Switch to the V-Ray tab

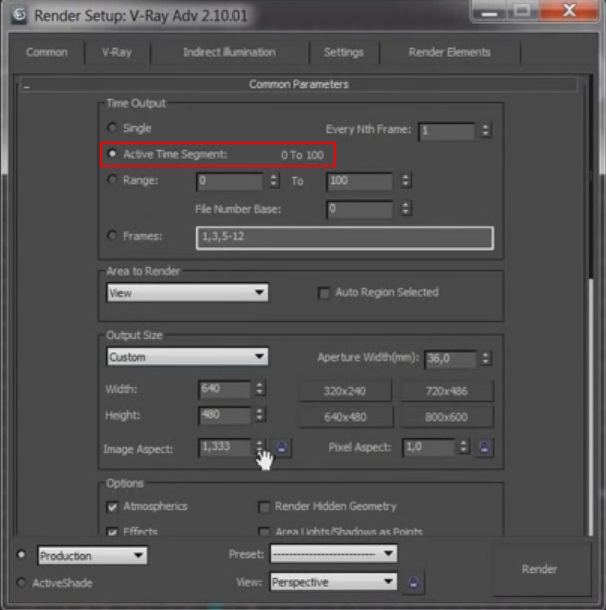pyautogui.click(x=117, y=52)
